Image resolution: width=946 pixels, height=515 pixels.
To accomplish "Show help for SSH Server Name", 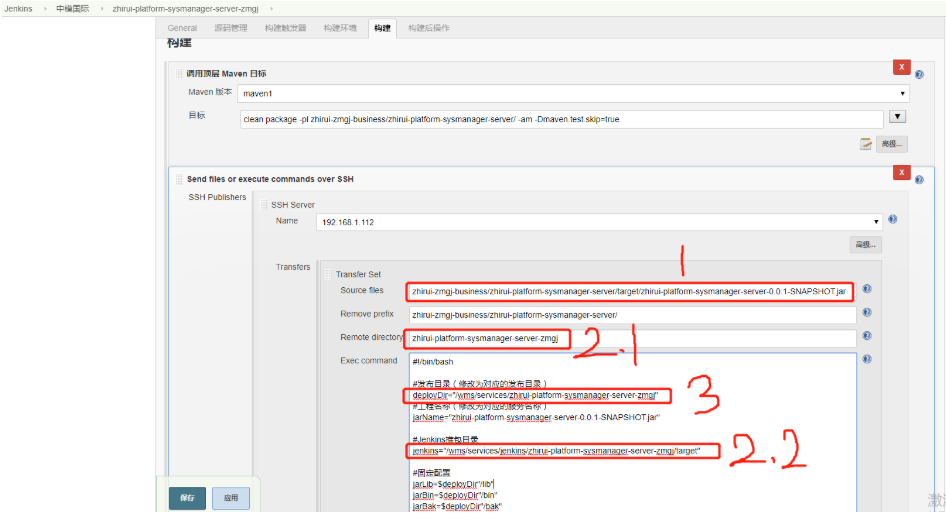I will (892, 220).
